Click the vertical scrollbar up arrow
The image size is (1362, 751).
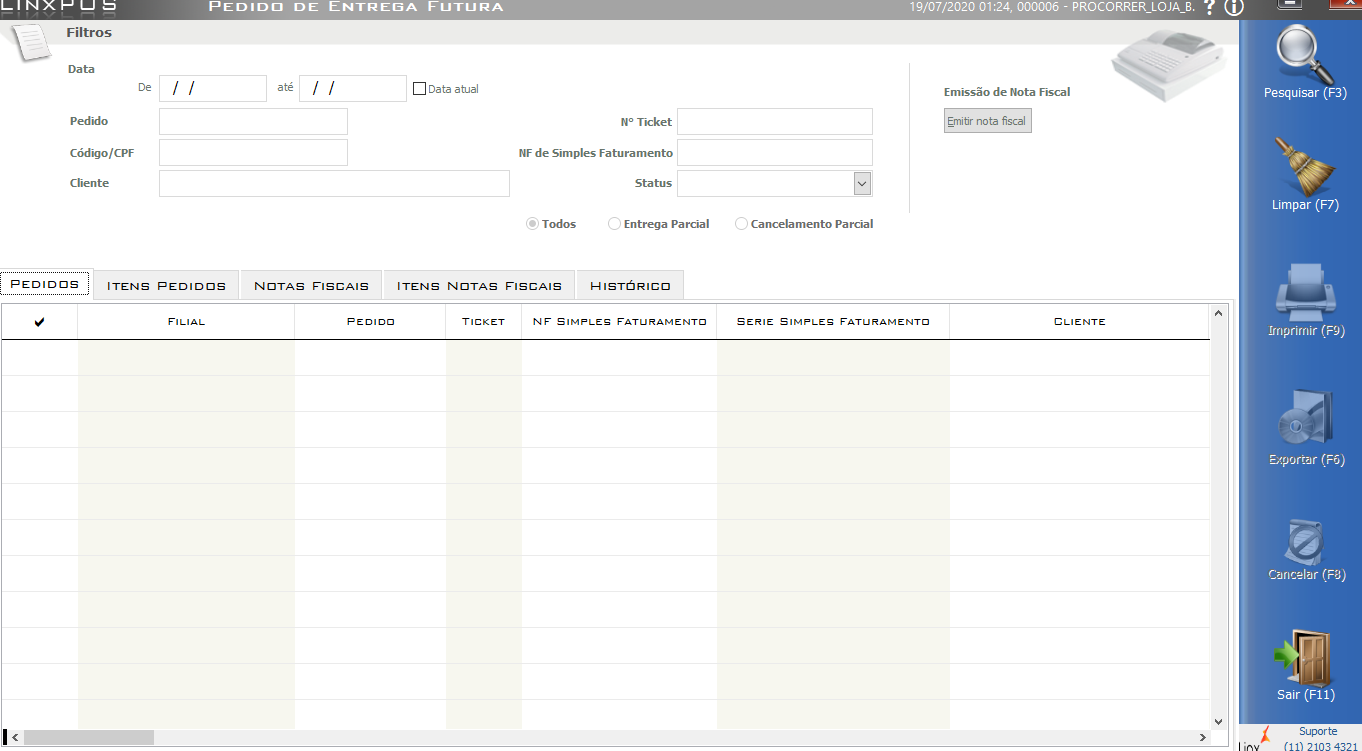[x=1218, y=313]
